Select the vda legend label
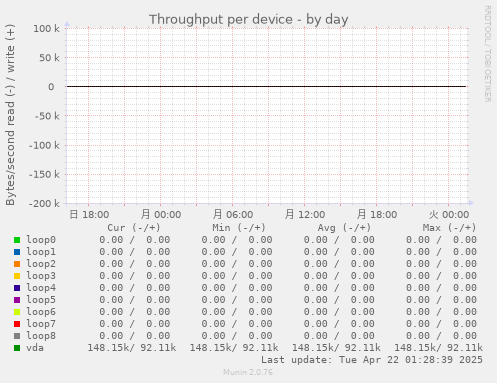Screen dimensions: 497x383 35,348
